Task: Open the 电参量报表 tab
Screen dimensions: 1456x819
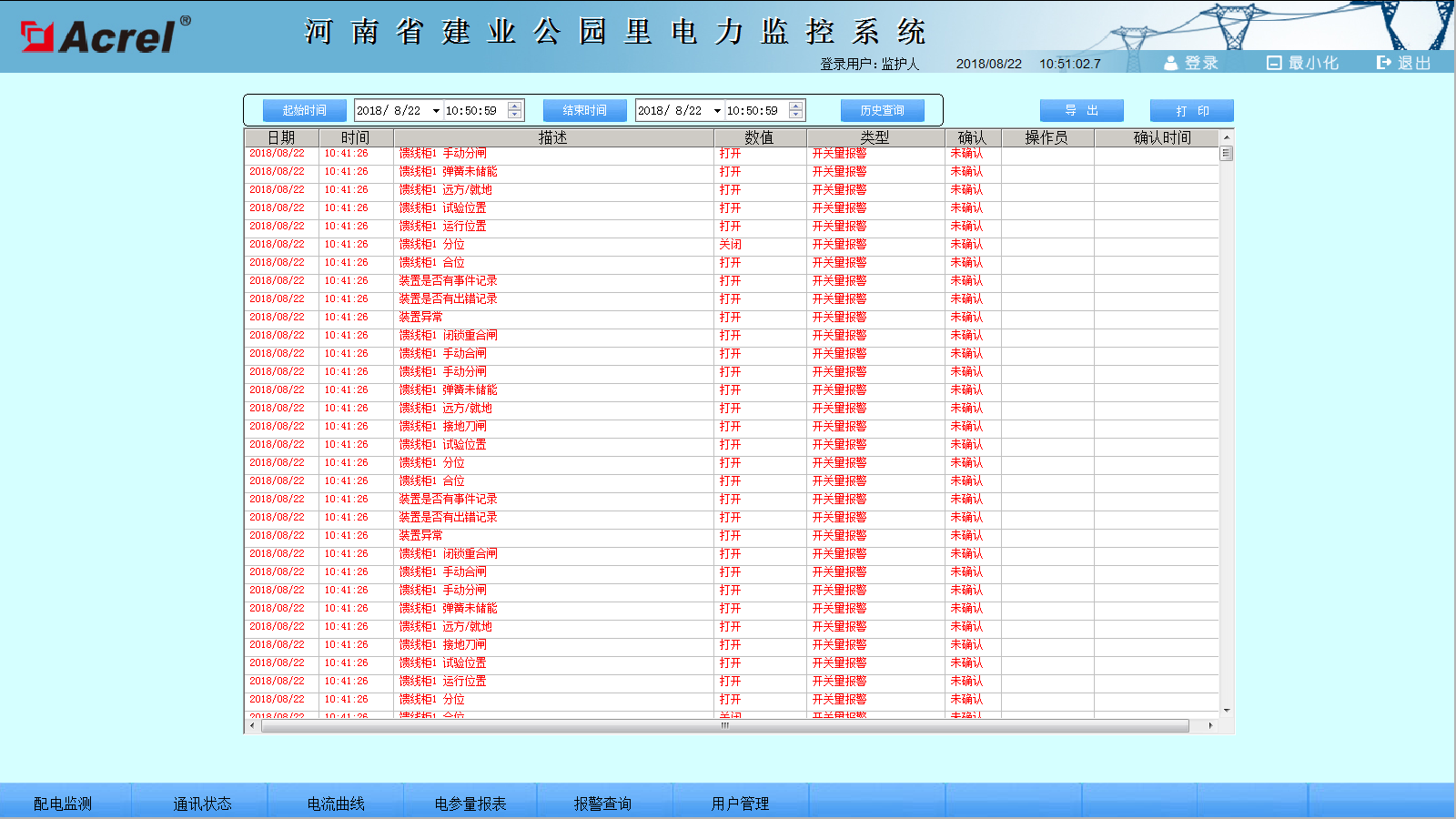Action: tap(470, 804)
